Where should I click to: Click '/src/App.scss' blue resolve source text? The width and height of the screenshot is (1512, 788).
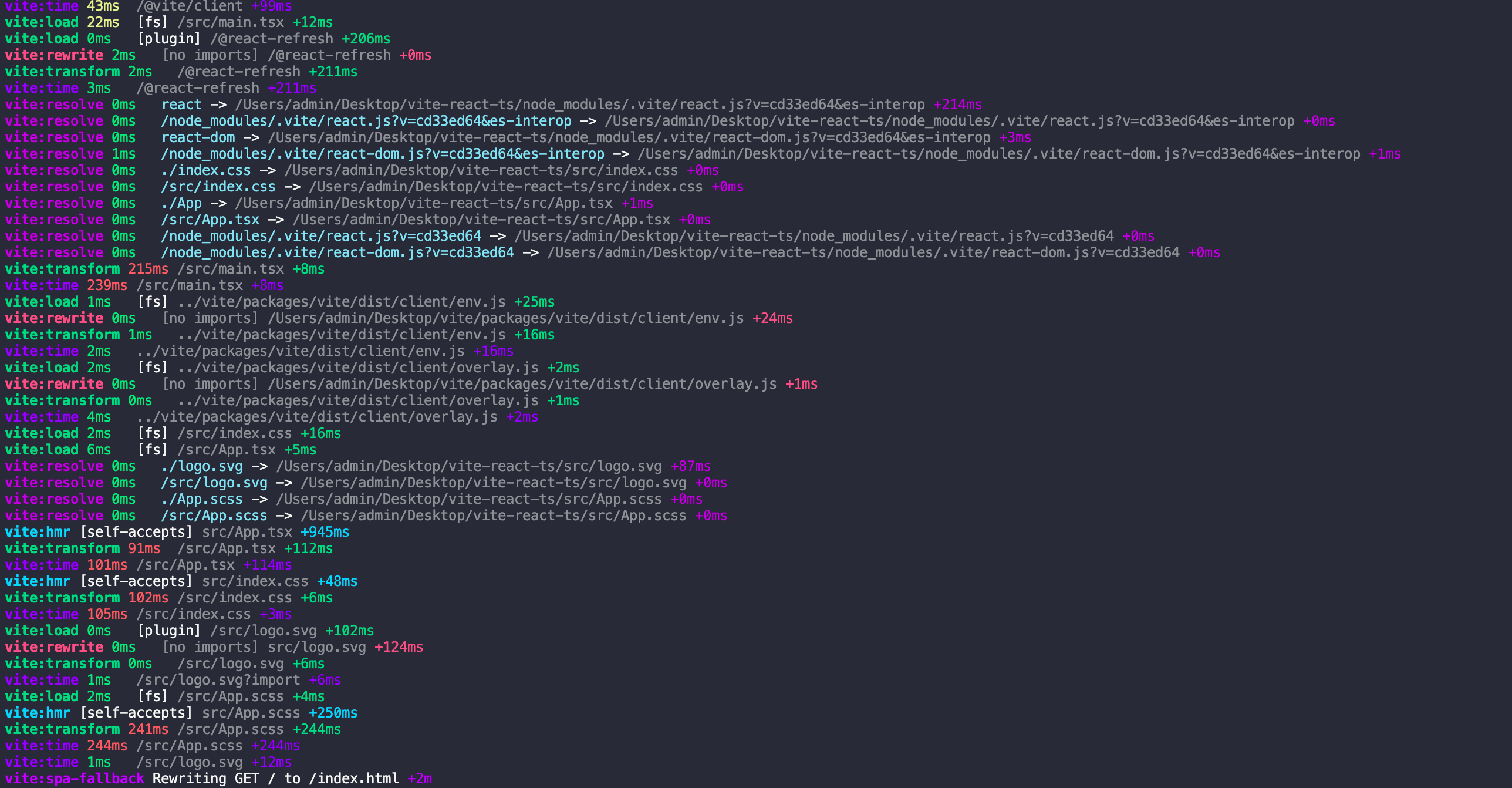[214, 516]
